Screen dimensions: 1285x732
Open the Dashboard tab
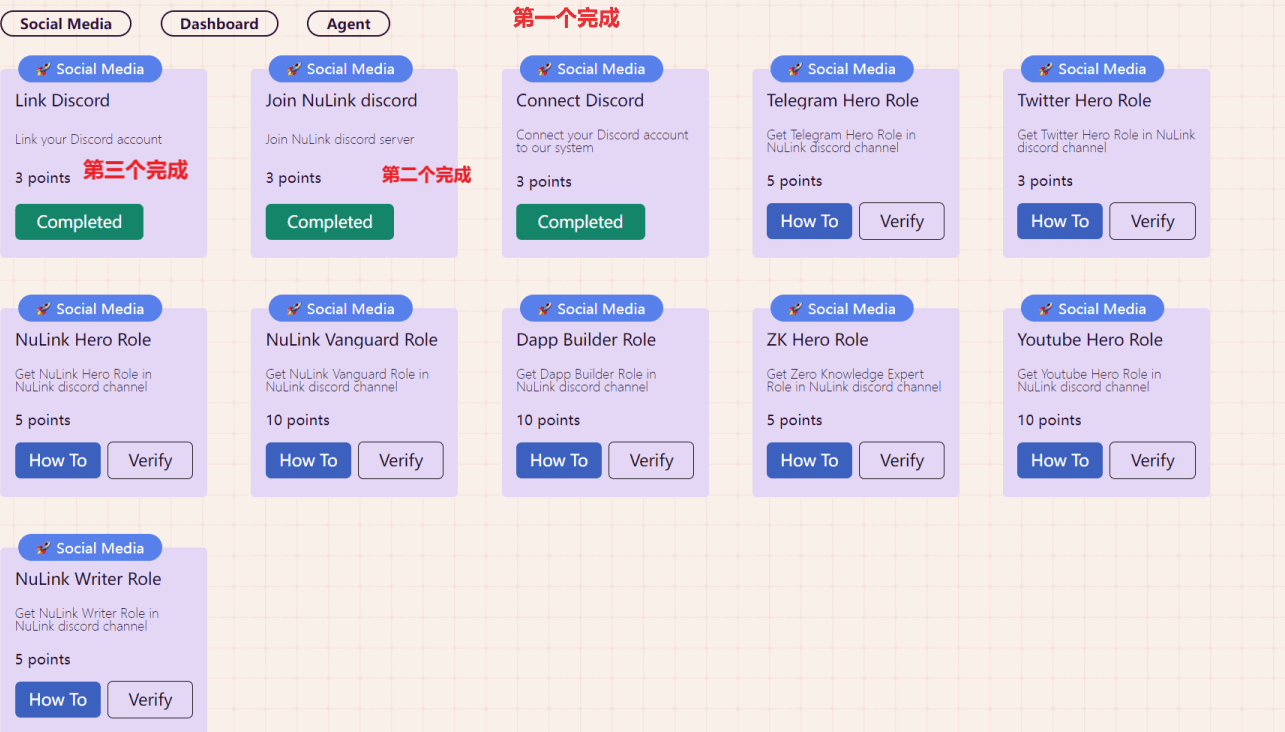coord(219,24)
